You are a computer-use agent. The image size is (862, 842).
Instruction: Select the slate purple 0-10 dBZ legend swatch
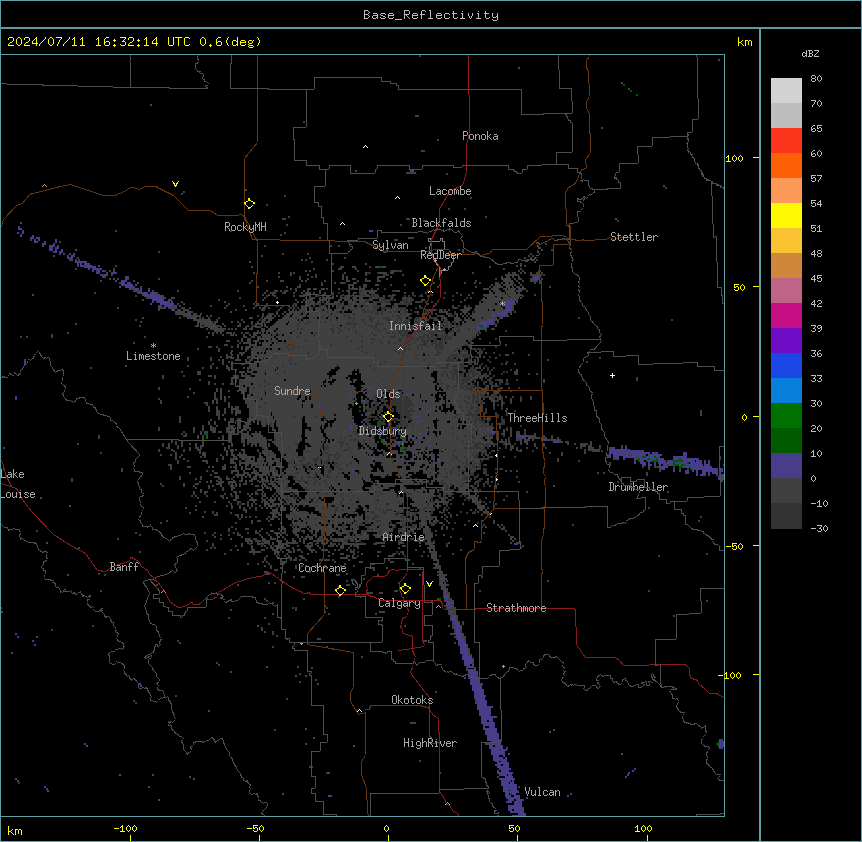point(786,466)
